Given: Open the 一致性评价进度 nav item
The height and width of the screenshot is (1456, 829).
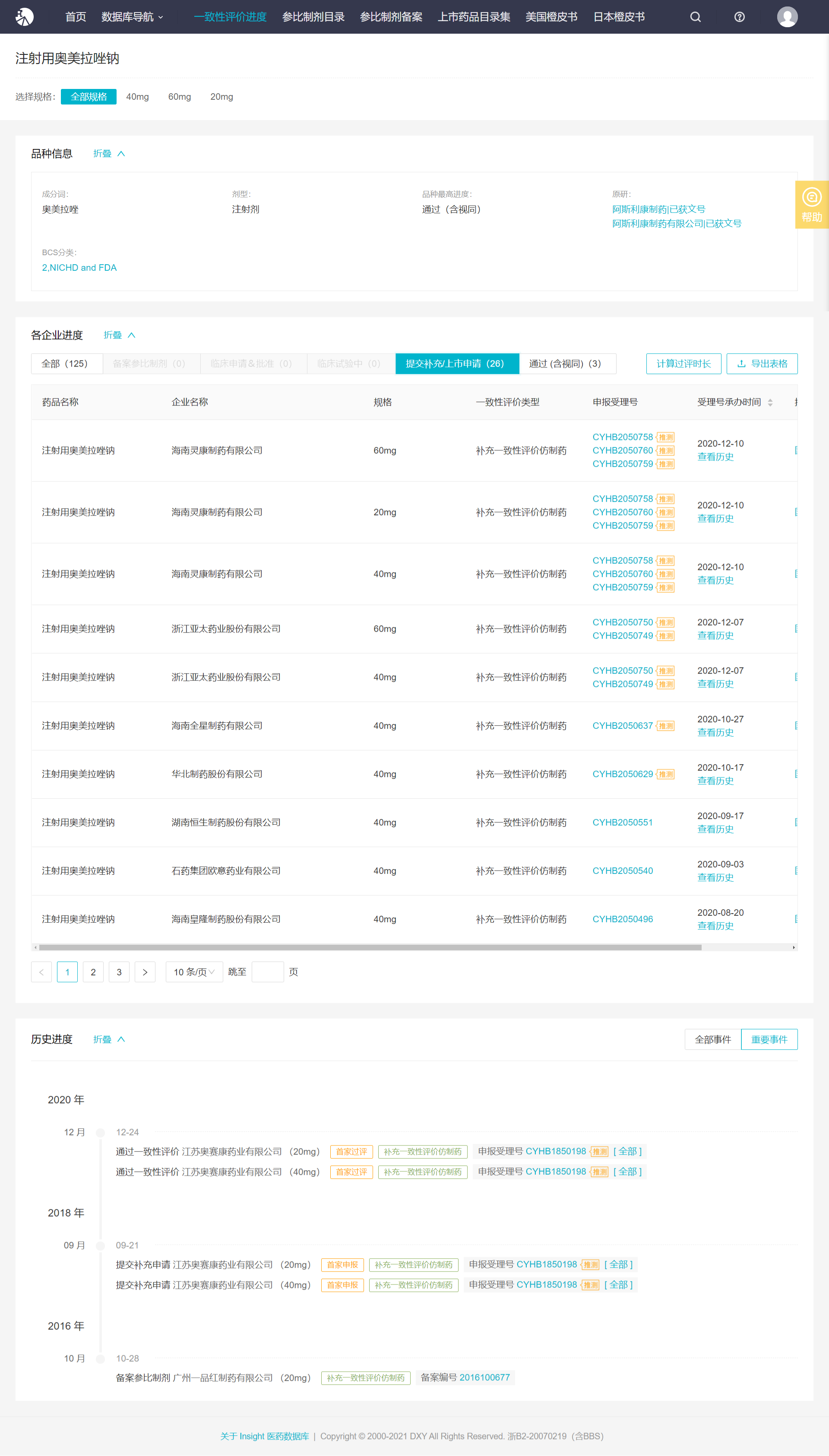Looking at the screenshot, I should (230, 17).
